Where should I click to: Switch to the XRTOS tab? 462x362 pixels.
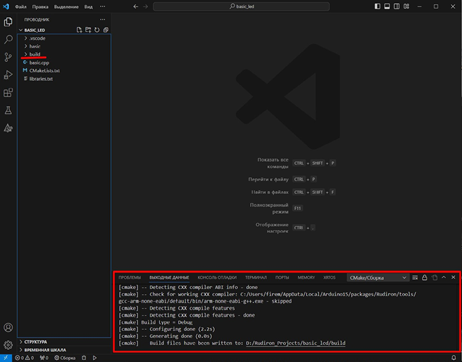point(329,277)
